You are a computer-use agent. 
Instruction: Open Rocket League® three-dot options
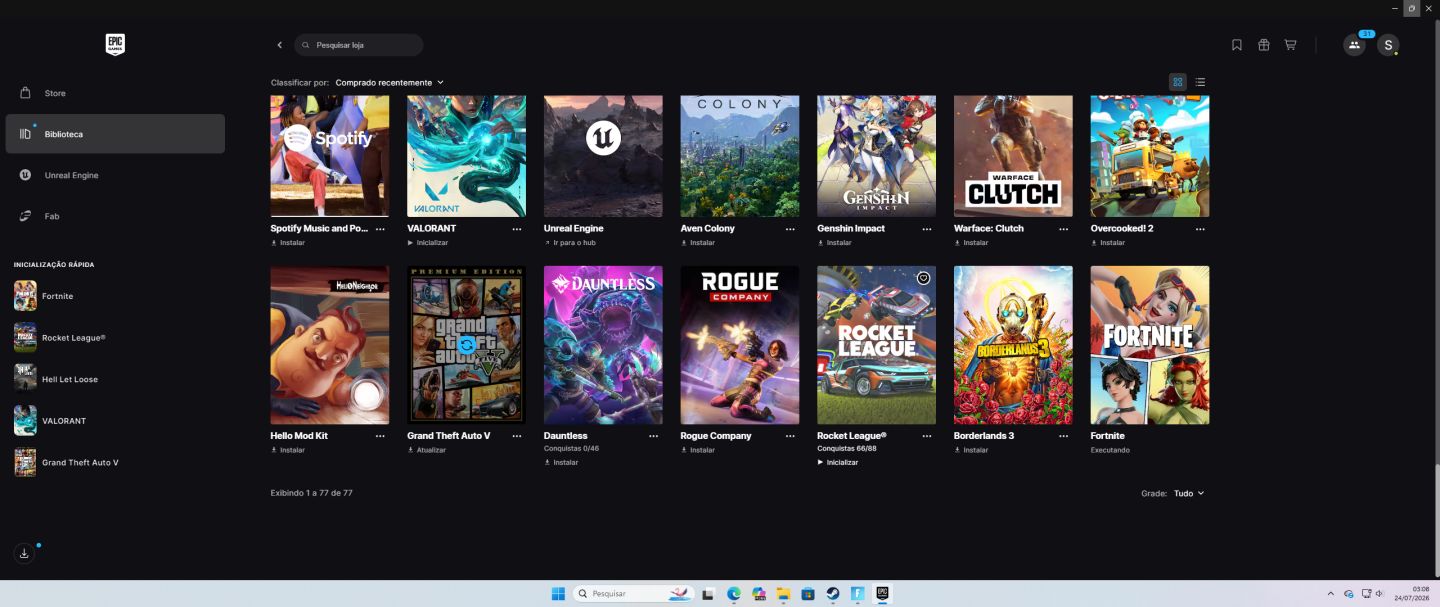click(x=927, y=436)
